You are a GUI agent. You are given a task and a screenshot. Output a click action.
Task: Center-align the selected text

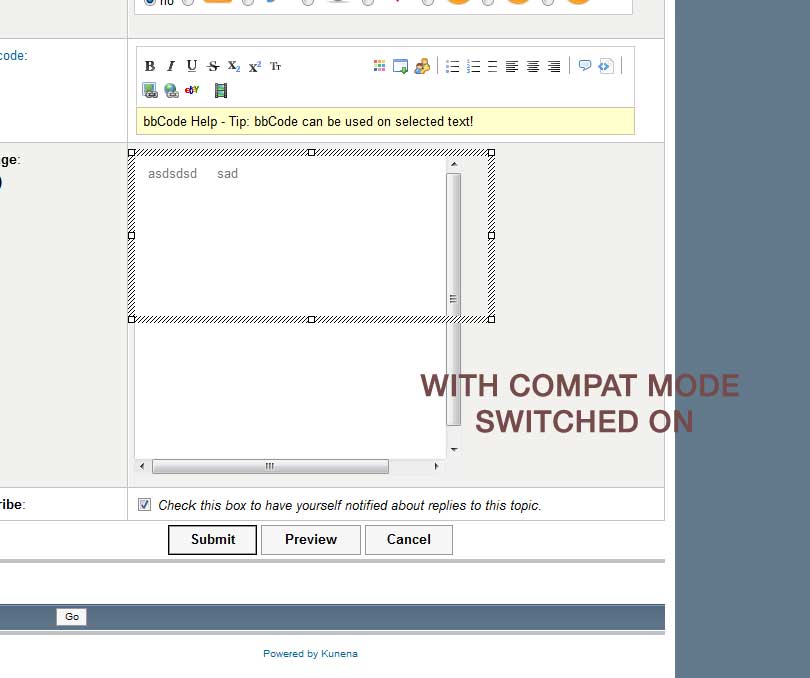[533, 66]
